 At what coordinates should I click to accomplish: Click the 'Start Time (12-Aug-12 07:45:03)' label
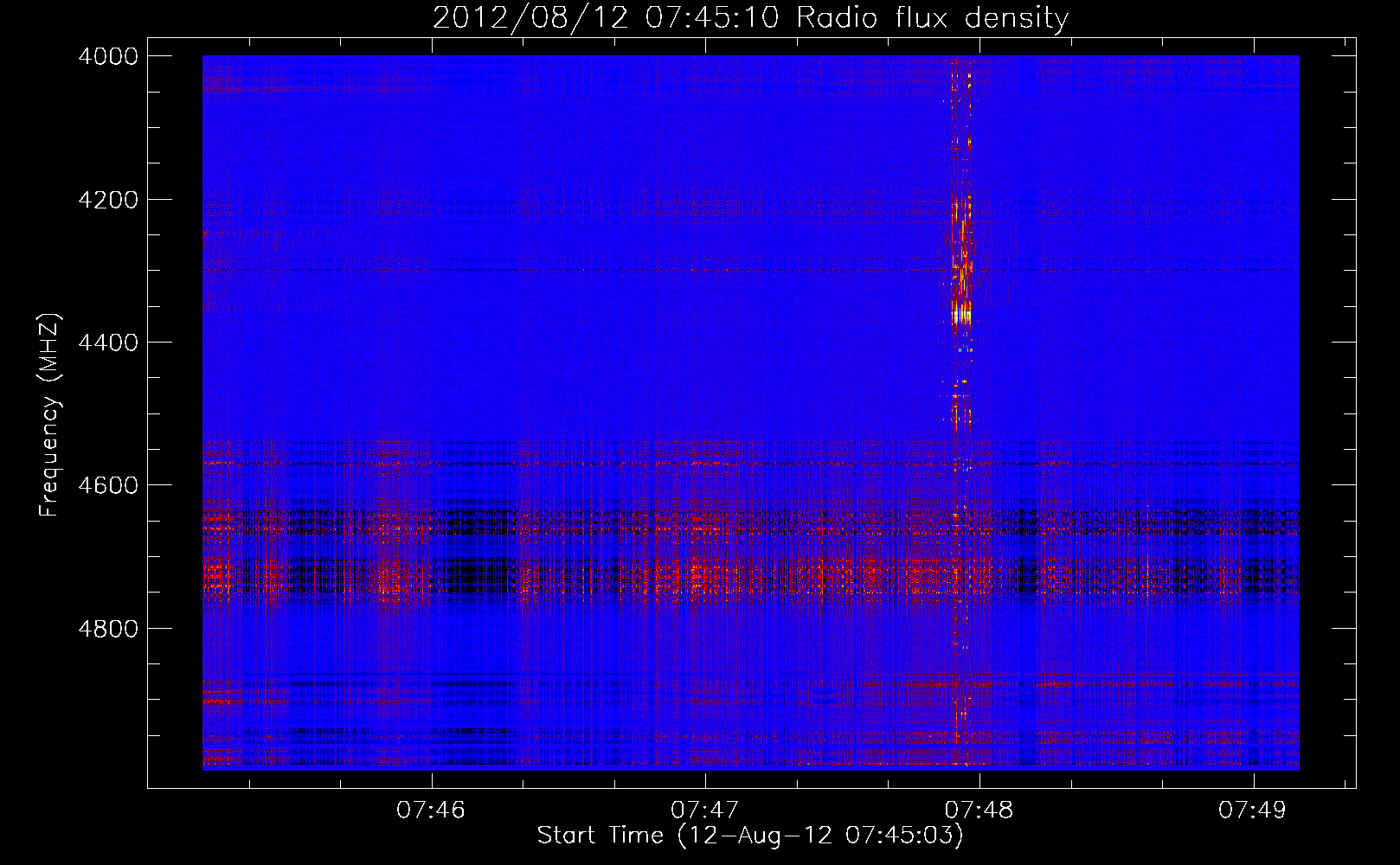750,836
